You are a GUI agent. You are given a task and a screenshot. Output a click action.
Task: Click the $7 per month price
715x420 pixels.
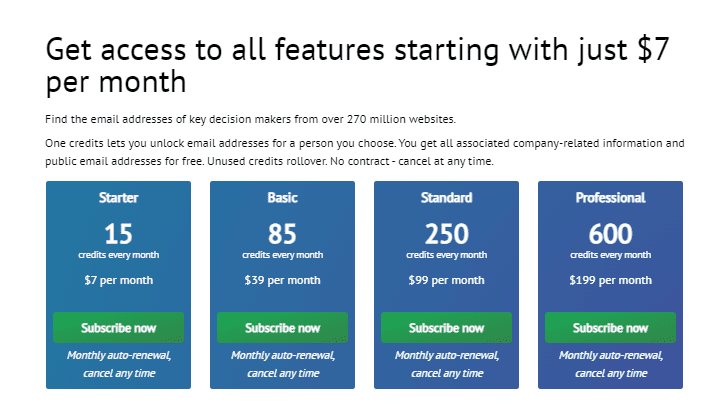[x=118, y=280]
